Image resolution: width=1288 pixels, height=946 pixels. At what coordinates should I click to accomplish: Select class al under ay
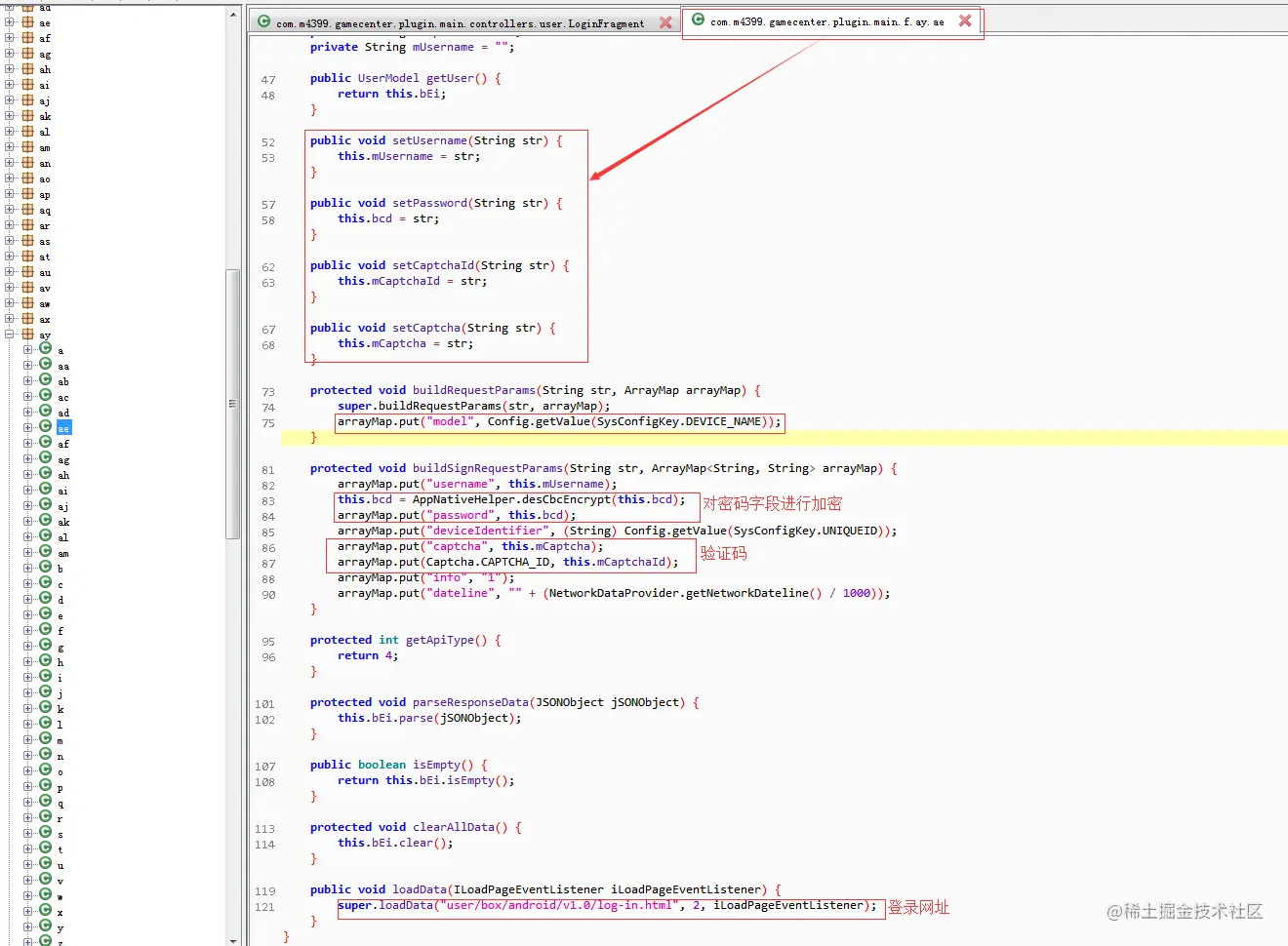click(x=62, y=537)
